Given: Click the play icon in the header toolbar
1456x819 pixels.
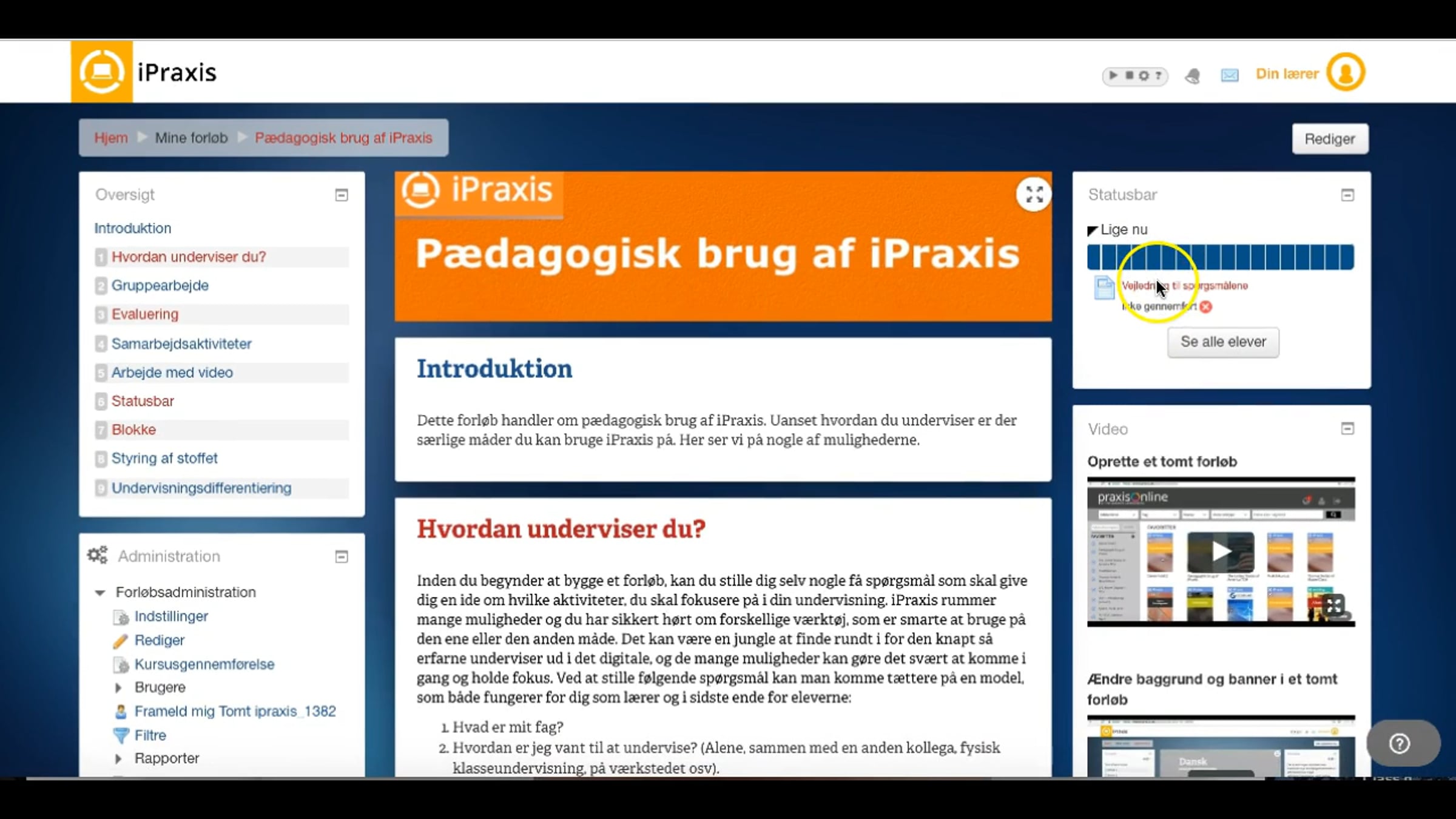Looking at the screenshot, I should pyautogui.click(x=1113, y=75).
